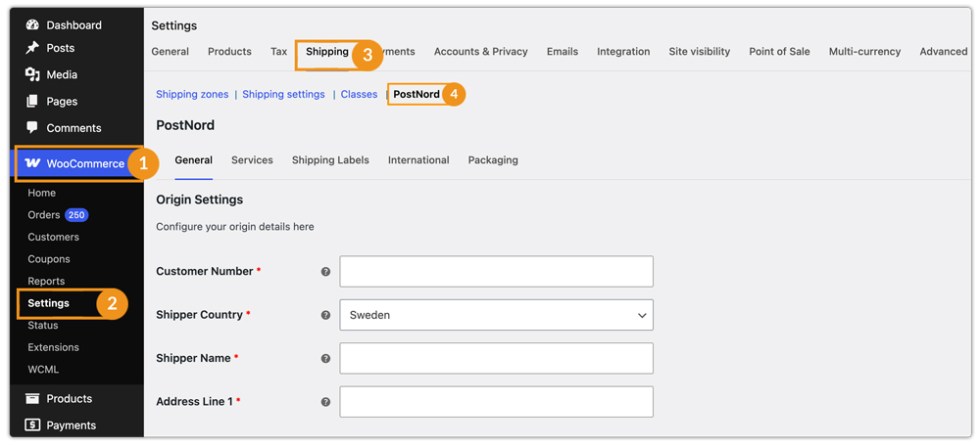This screenshot has height=445, width=980.
Task: Open WooCommerce Settings submenu item
Action: point(48,303)
